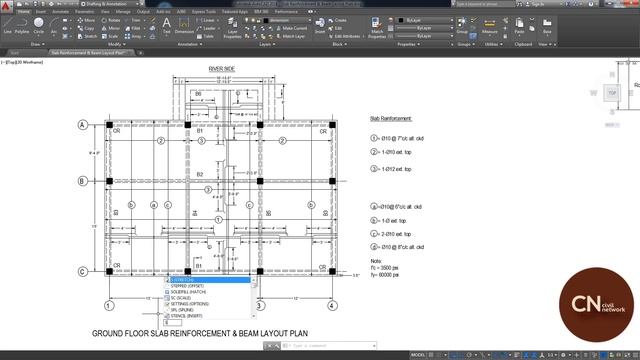
Task: Open the Insert ribbon tab
Action: [41, 12]
